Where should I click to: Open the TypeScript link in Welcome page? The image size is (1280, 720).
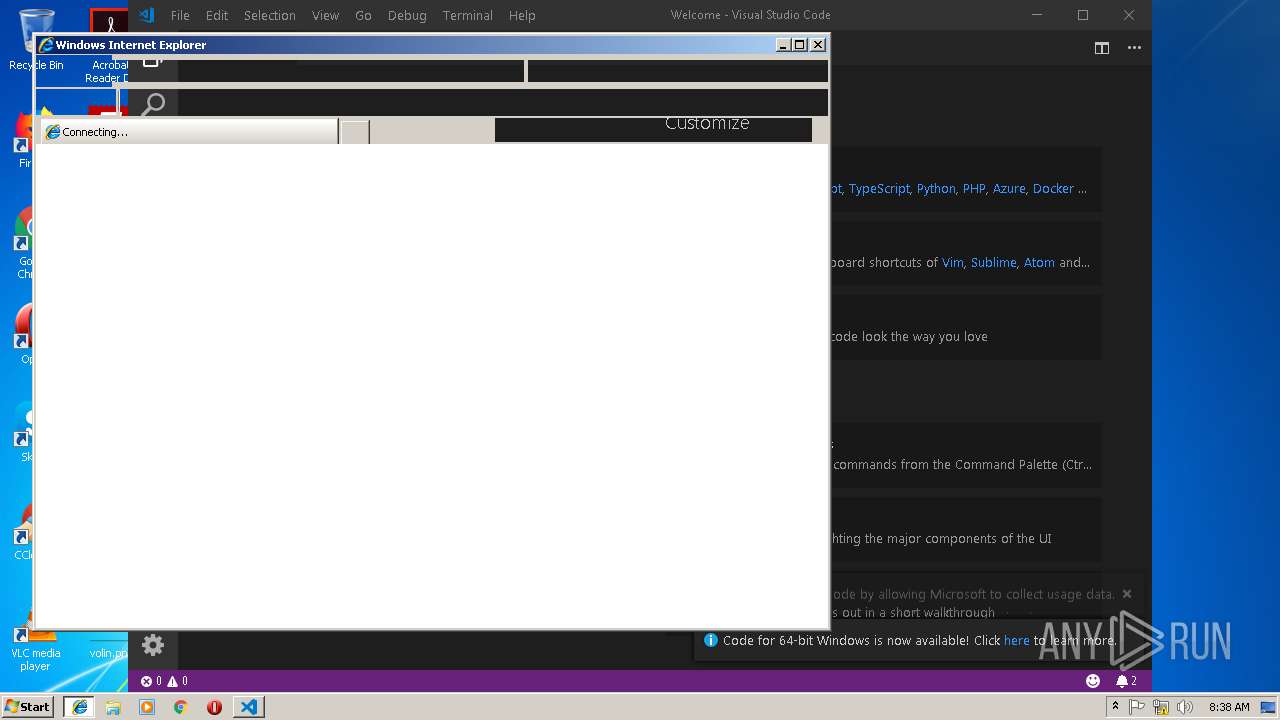(880, 188)
